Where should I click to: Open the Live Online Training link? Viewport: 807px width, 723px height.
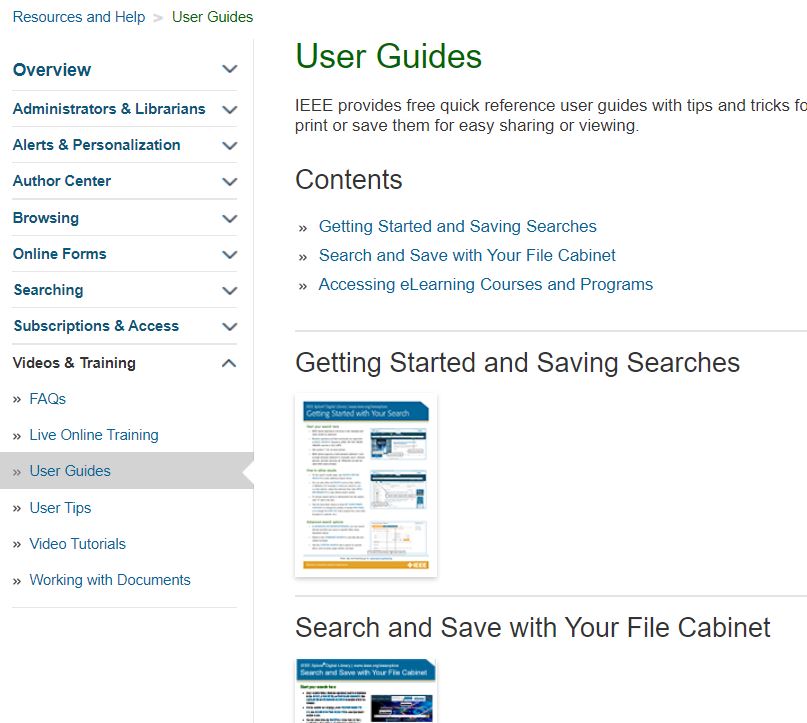tap(94, 435)
